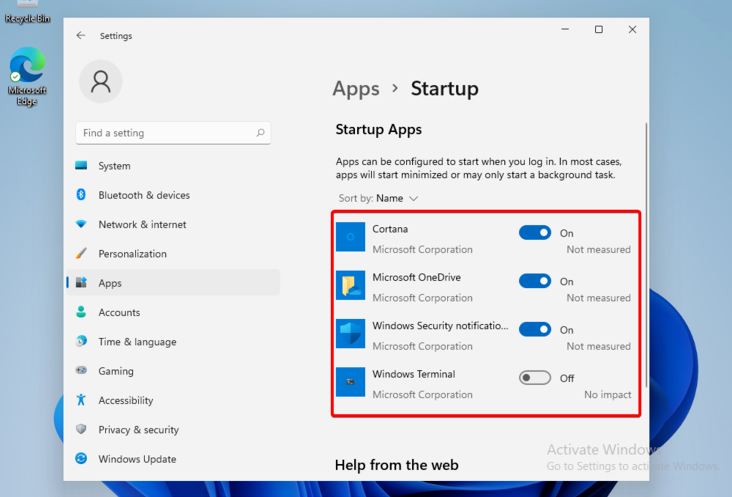Click the Find a setting search box
This screenshot has height=497, width=732.
pos(173,133)
